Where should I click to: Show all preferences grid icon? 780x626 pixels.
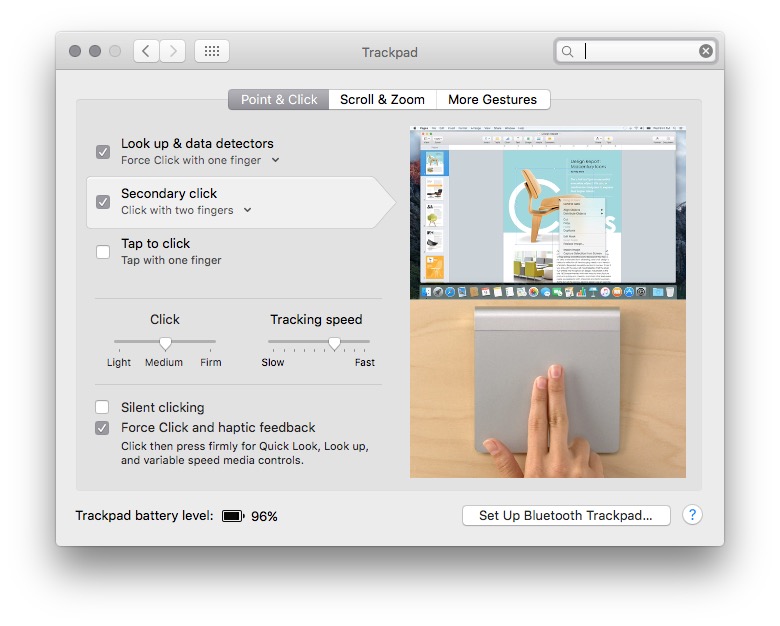(212, 51)
